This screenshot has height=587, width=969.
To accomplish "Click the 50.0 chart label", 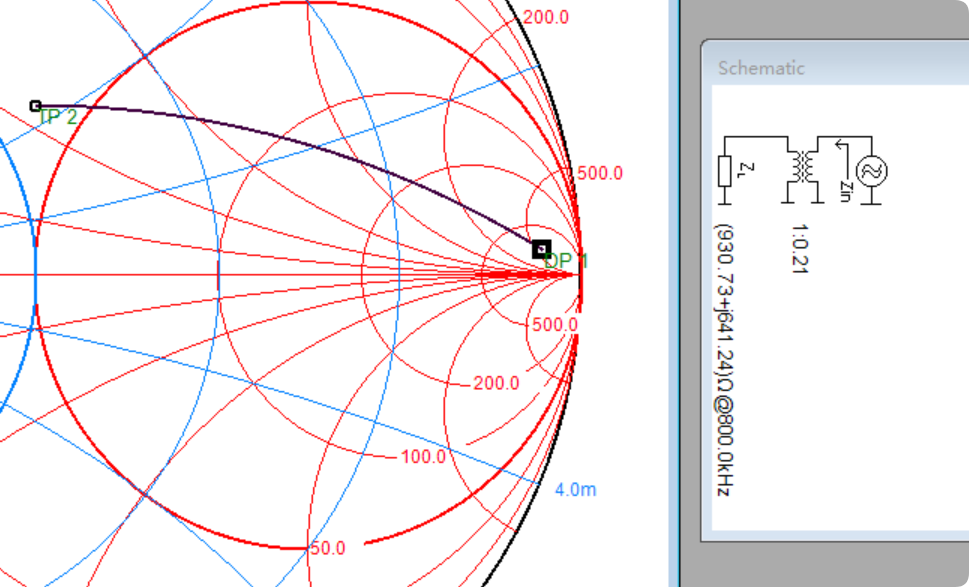I will [327, 548].
